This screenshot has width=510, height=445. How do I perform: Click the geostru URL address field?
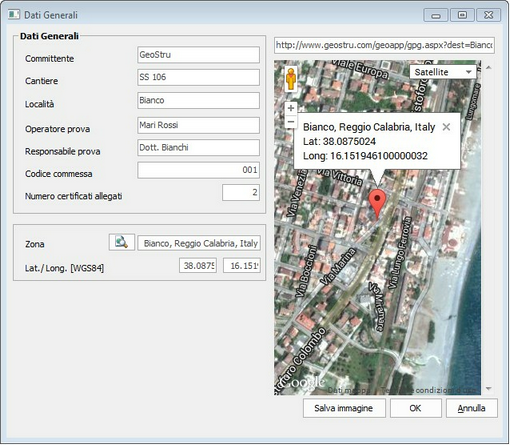384,45
